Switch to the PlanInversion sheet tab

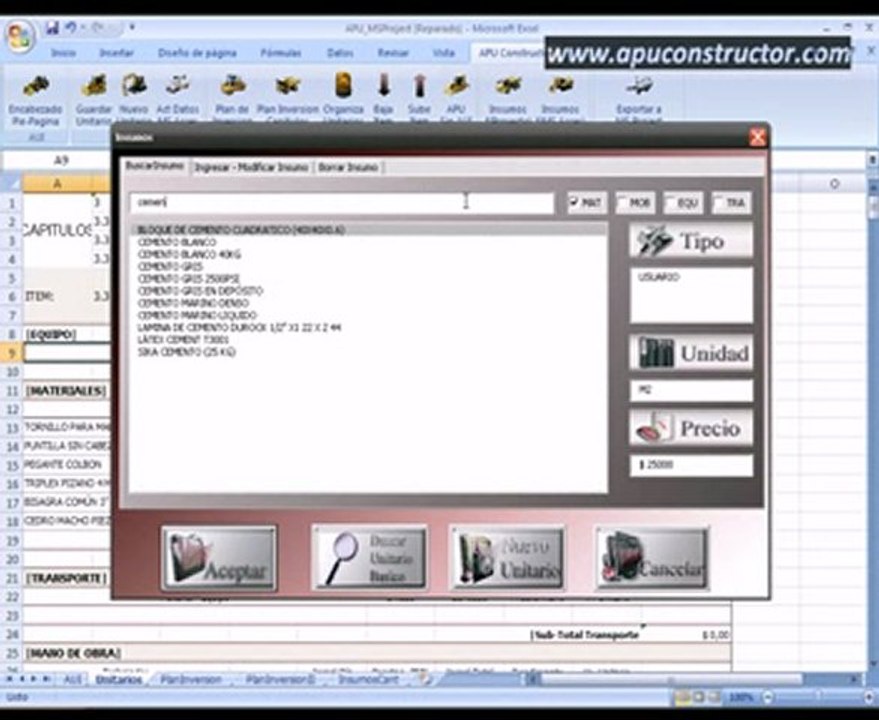[191, 680]
